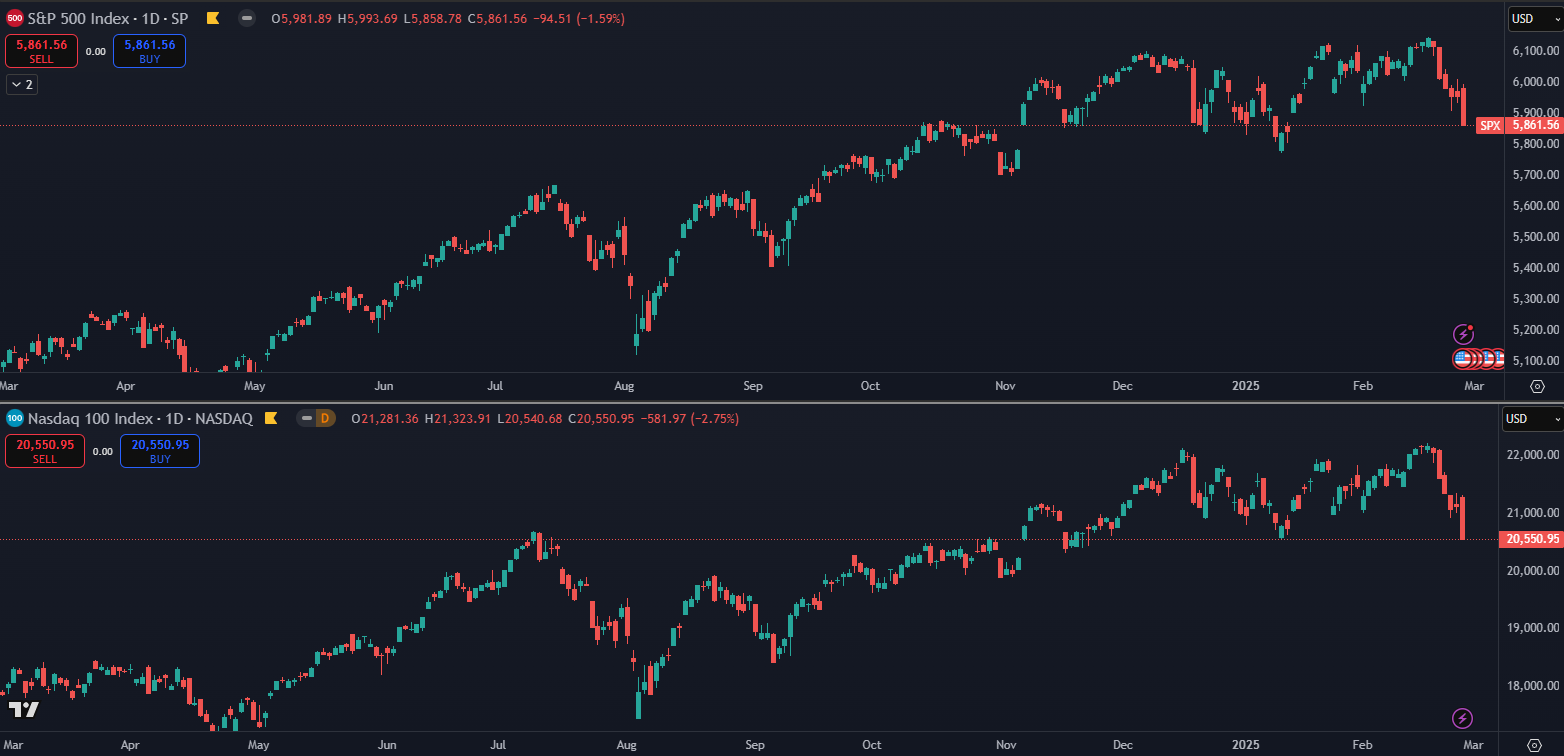This screenshot has width=1564, height=756.
Task: Open the USD currency dropdown on Nasdaq chart
Action: point(1531,418)
